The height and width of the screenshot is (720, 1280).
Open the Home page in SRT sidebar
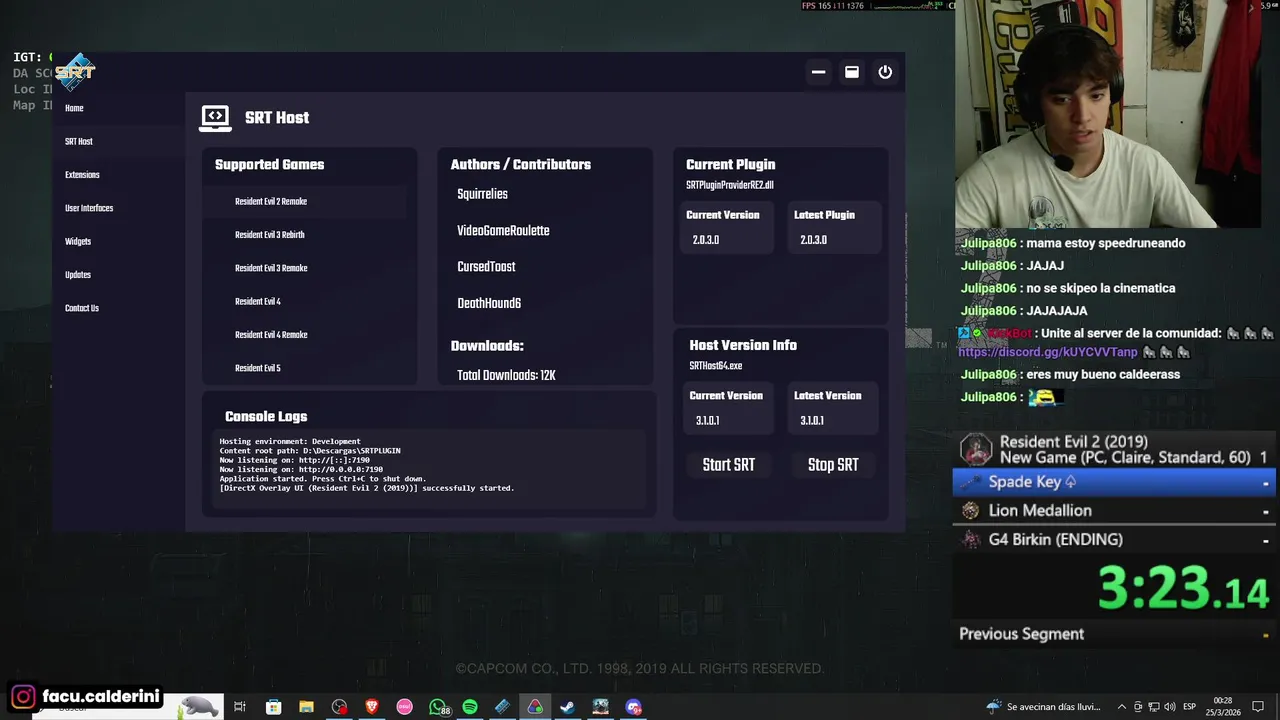click(x=74, y=108)
